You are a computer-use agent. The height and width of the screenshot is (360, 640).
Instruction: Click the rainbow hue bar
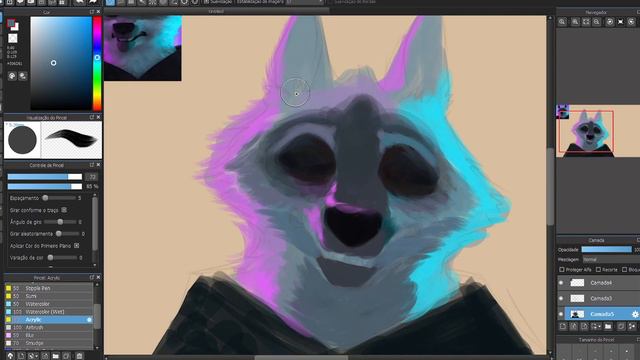(x=97, y=63)
